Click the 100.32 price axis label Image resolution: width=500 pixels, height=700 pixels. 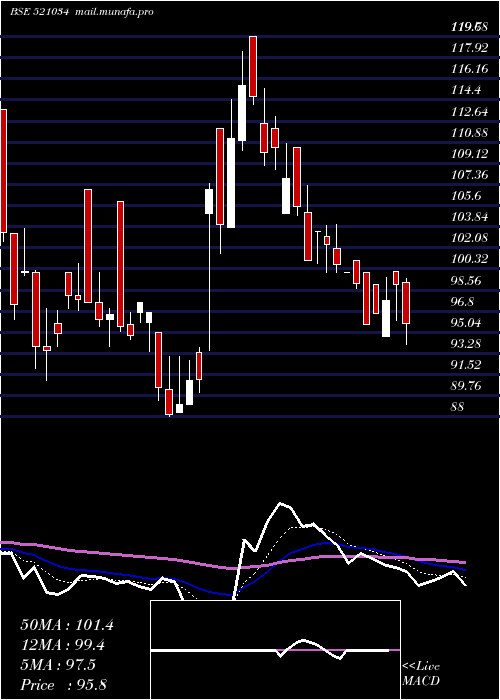pos(470,259)
